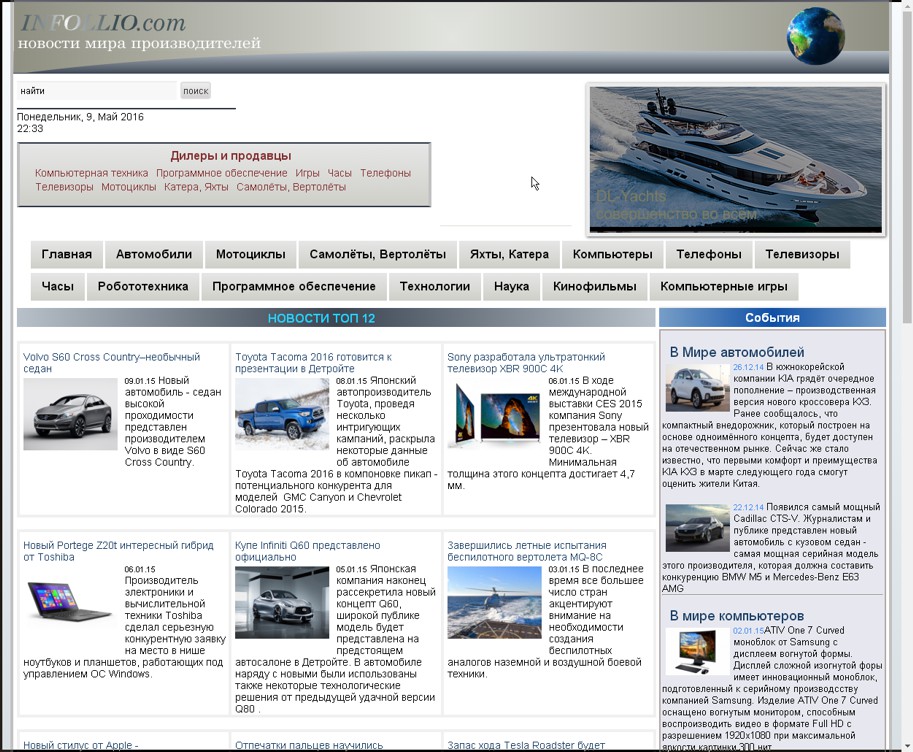Click the white KIA KX3 thumbnail
Viewport: 913px width, 752px height.
(x=698, y=388)
